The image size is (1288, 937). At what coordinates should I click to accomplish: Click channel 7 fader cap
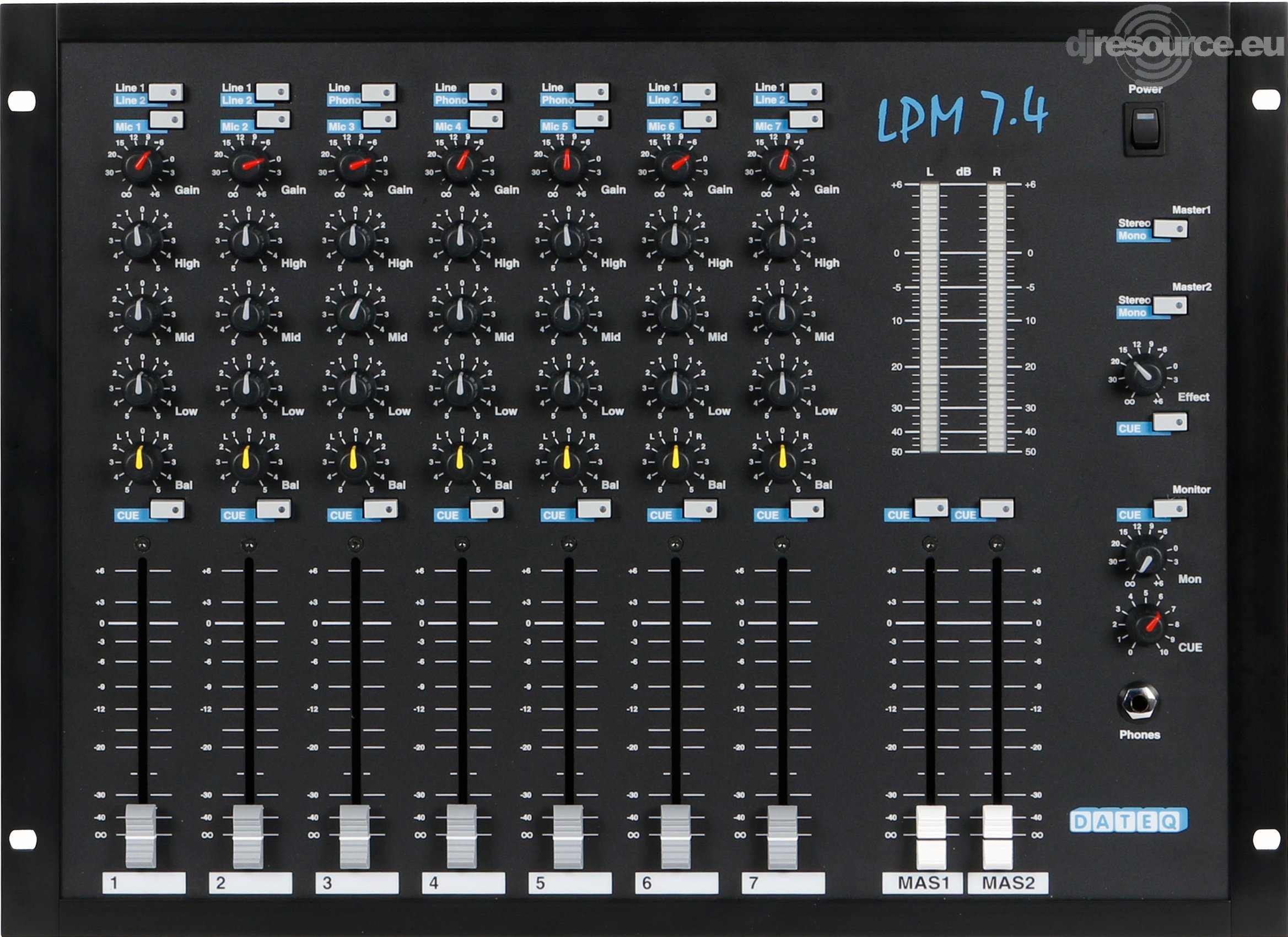point(783,836)
